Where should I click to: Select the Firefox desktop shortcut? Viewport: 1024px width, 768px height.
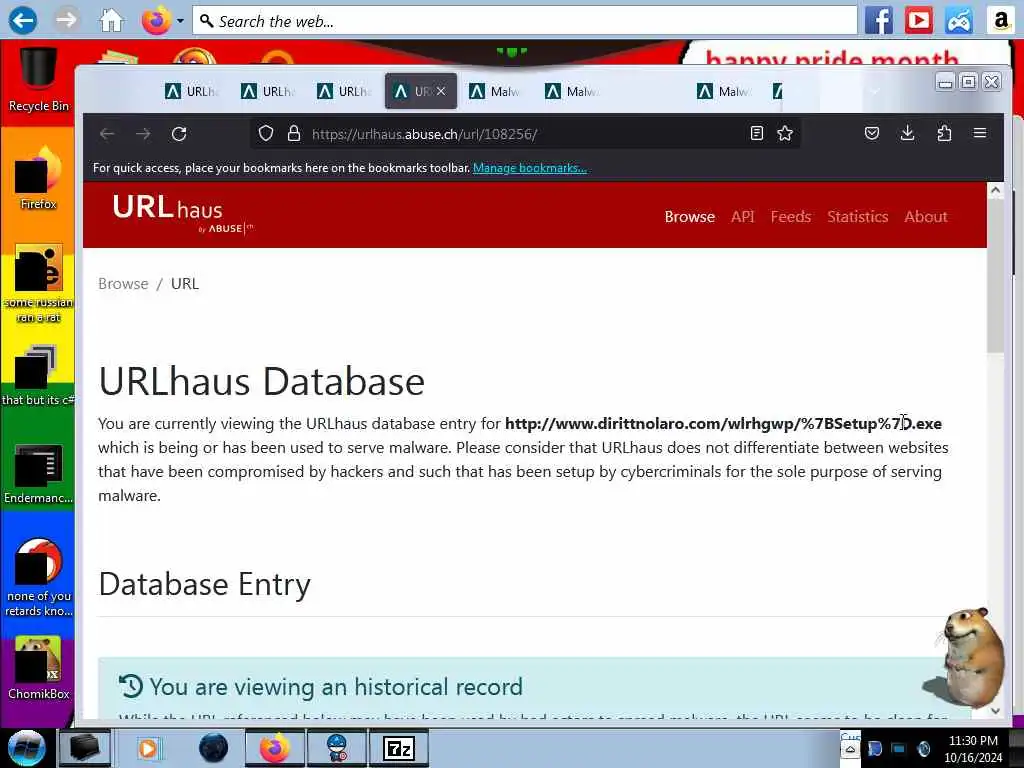[x=38, y=178]
